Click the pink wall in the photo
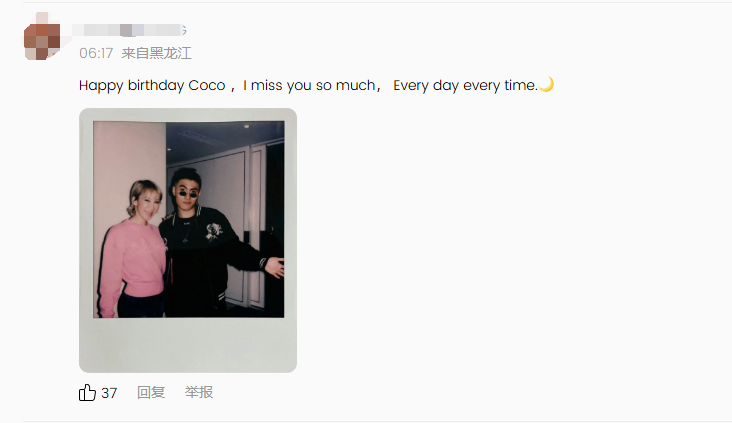The height and width of the screenshot is (423, 732). [x=129, y=154]
